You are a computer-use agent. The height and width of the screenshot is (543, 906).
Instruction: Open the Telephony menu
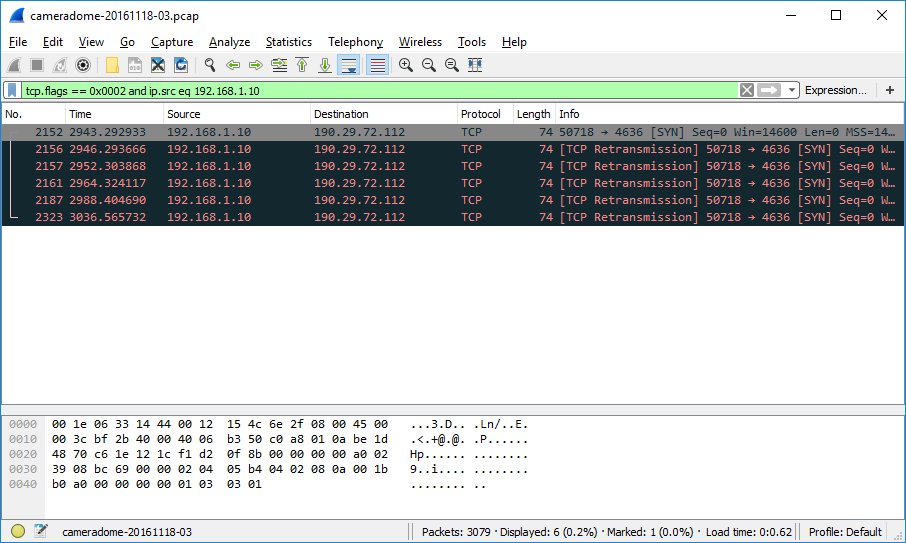tap(355, 42)
